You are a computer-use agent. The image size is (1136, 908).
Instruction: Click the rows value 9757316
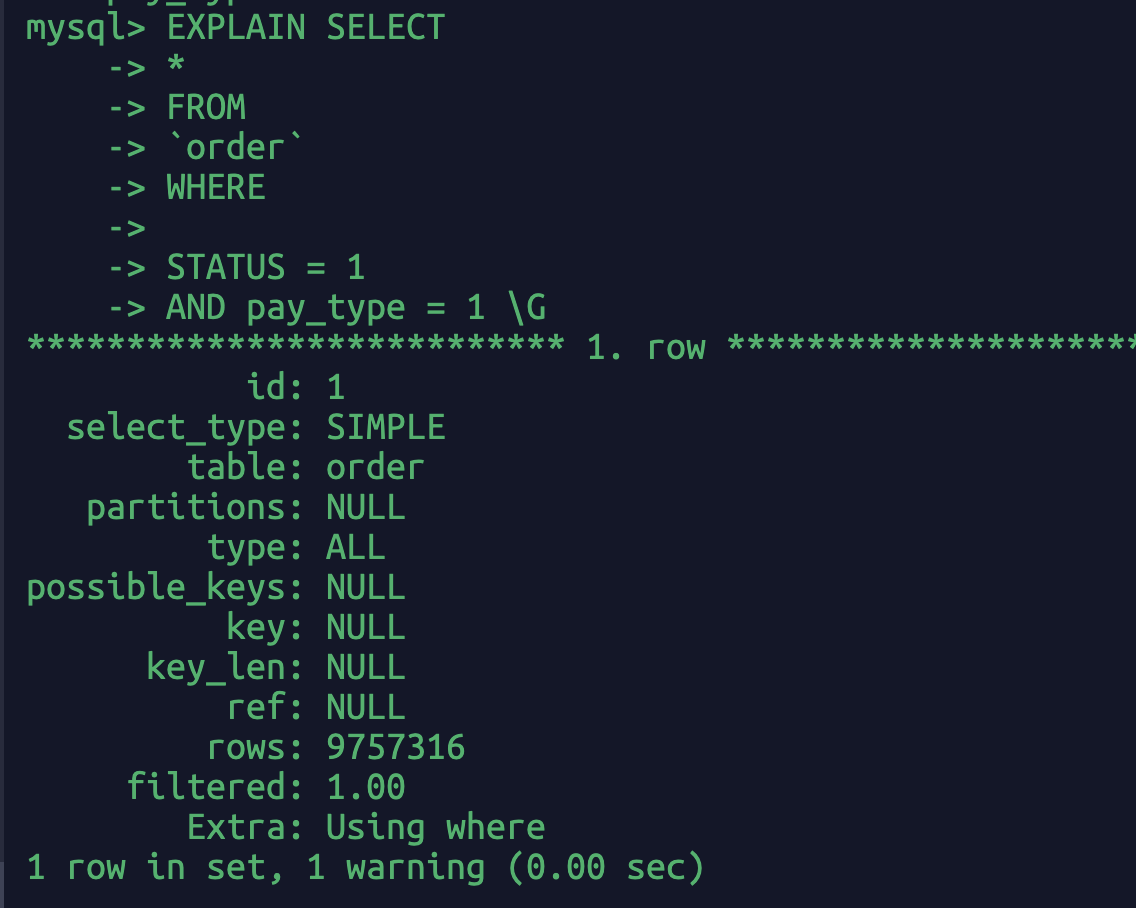click(x=396, y=747)
